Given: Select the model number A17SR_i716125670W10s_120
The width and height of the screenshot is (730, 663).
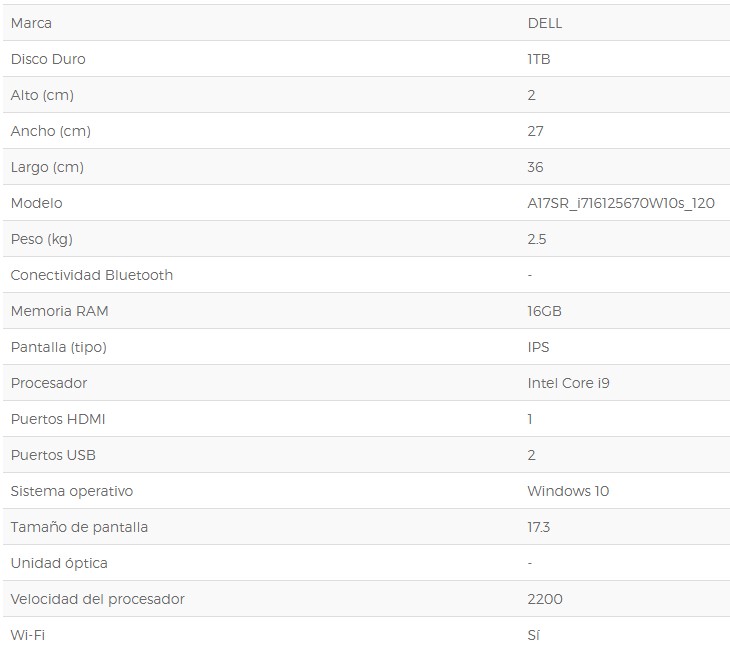Looking at the screenshot, I should click(621, 203).
